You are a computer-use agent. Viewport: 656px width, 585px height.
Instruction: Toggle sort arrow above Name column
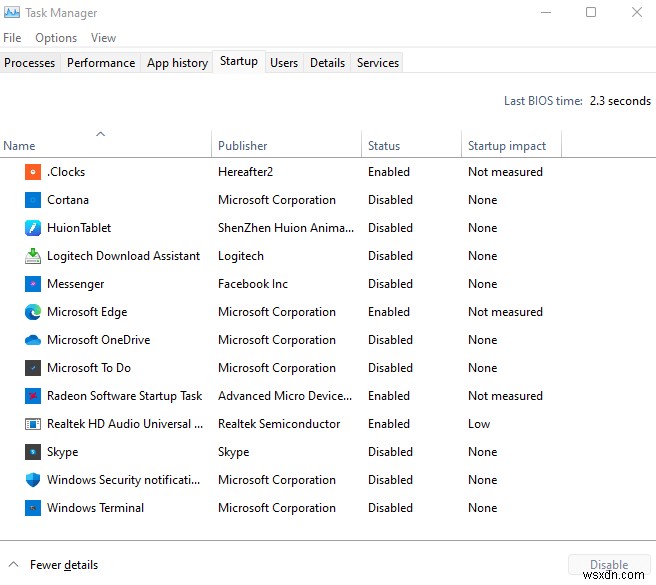pyautogui.click(x=100, y=134)
